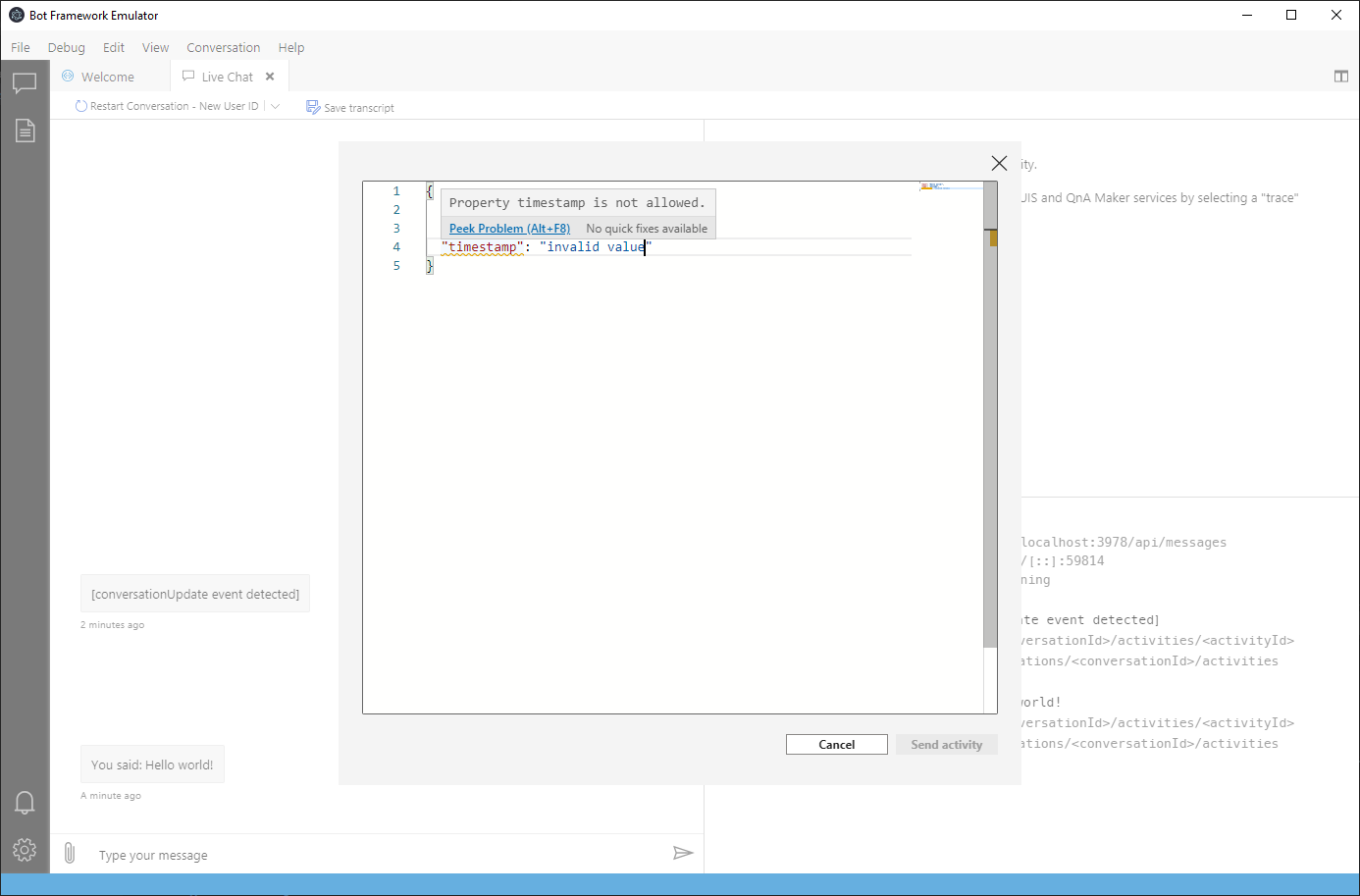Open the File menu

pyautogui.click(x=21, y=47)
